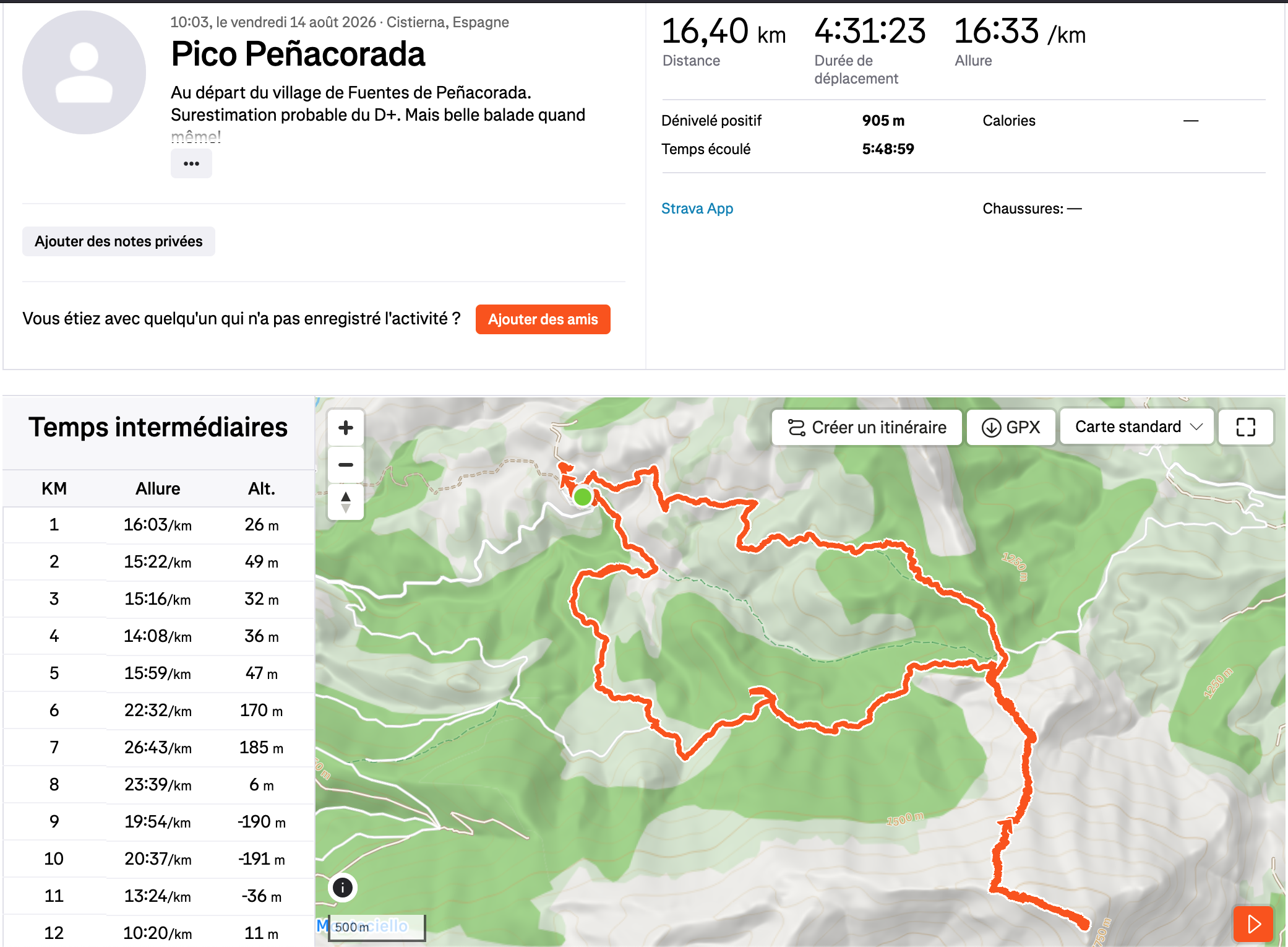Screen dimensions: 1288x947
Task: Open the three-dots description menu
Action: [x=191, y=164]
